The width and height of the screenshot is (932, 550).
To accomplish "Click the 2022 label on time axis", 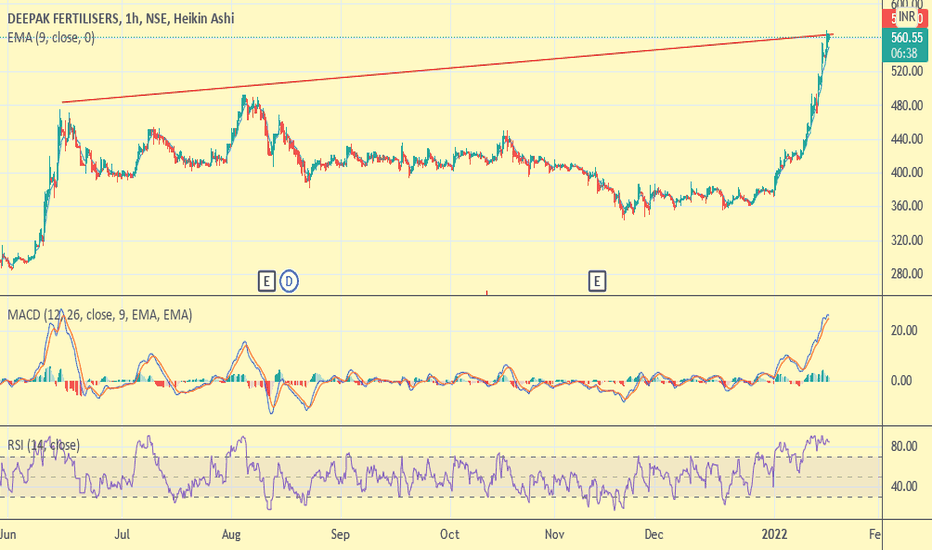I will 774,534.
